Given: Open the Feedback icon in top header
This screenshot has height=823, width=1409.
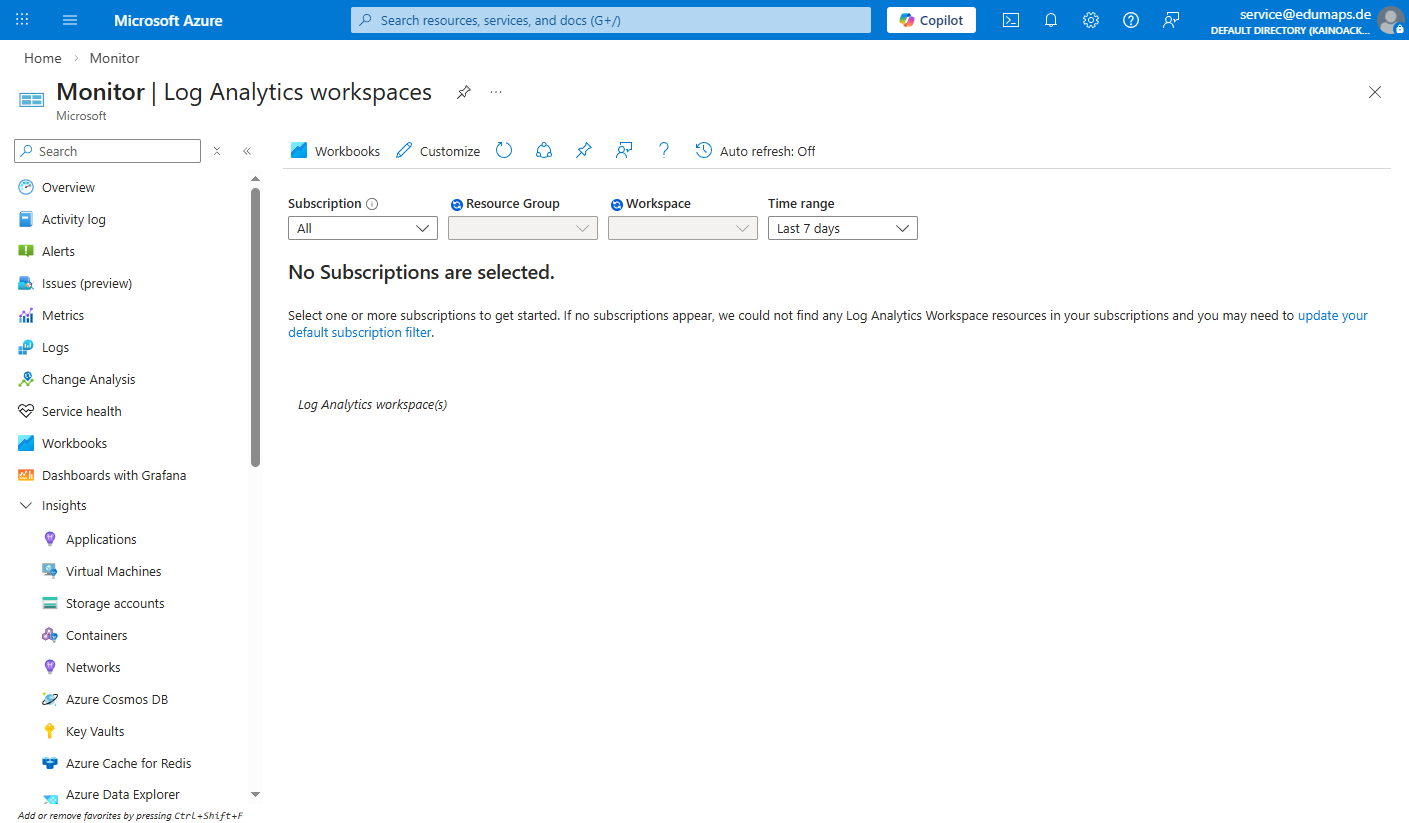Looking at the screenshot, I should click(x=1171, y=20).
